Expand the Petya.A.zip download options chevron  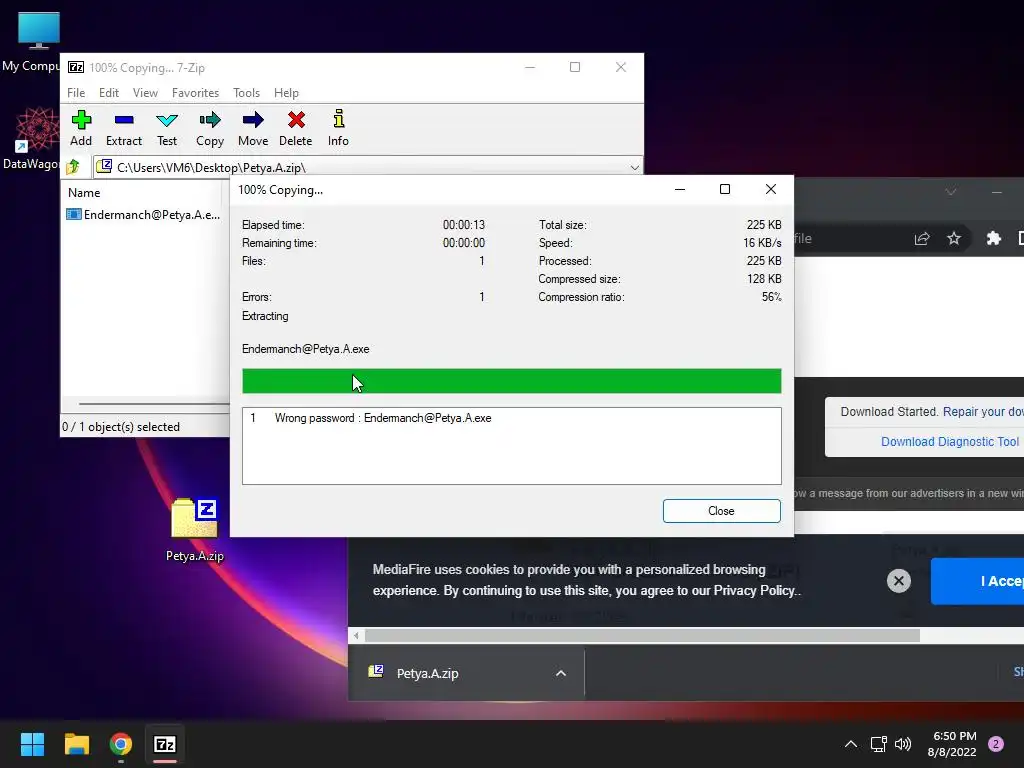tap(560, 673)
